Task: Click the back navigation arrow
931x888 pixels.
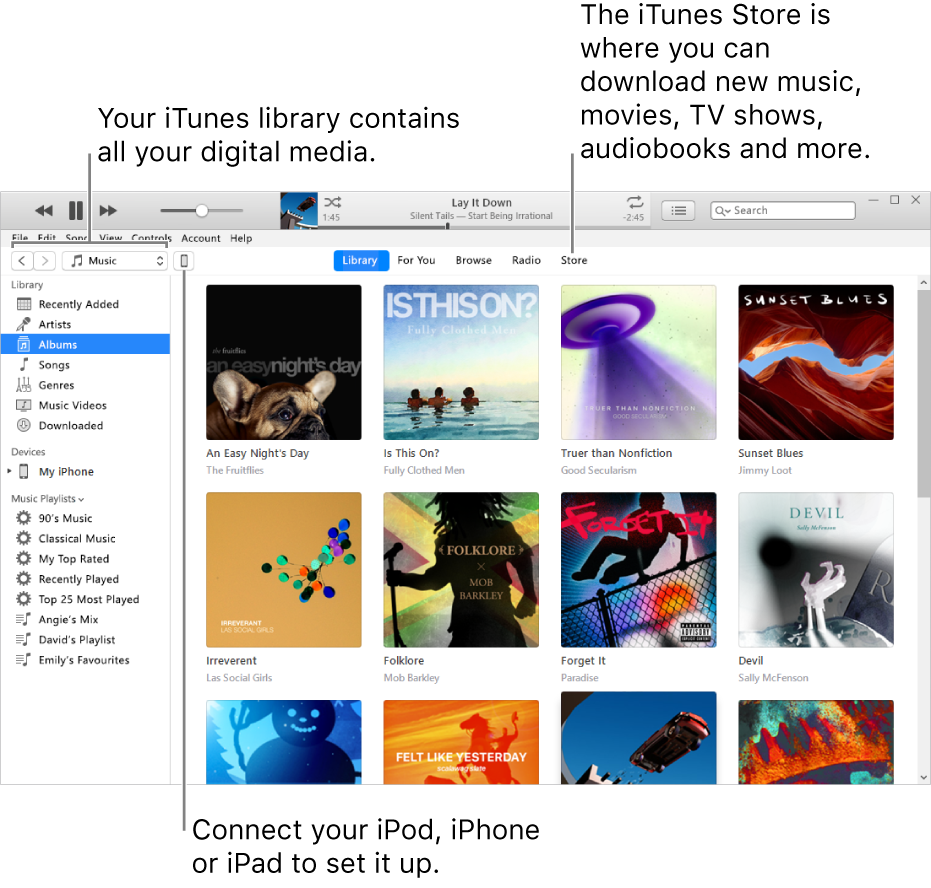Action: (x=21, y=260)
